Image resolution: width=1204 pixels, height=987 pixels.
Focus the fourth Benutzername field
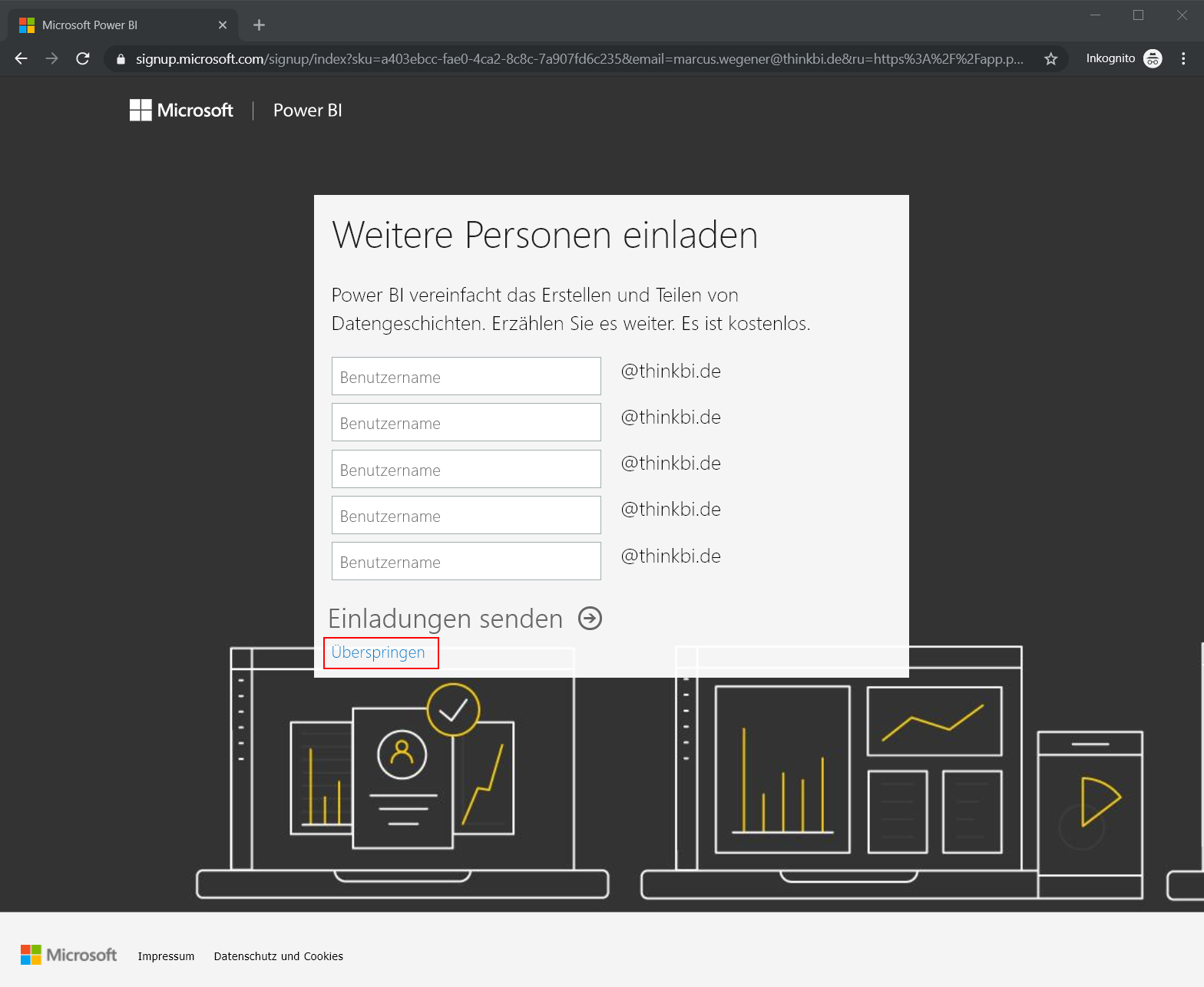tap(466, 515)
